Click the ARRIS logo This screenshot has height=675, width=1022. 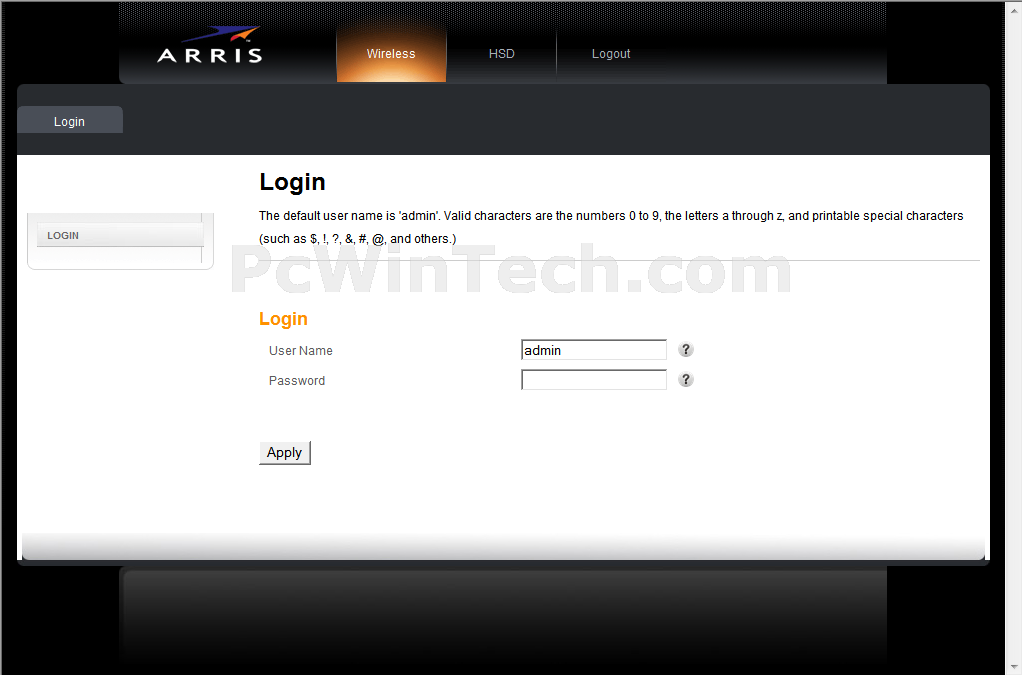[210, 45]
